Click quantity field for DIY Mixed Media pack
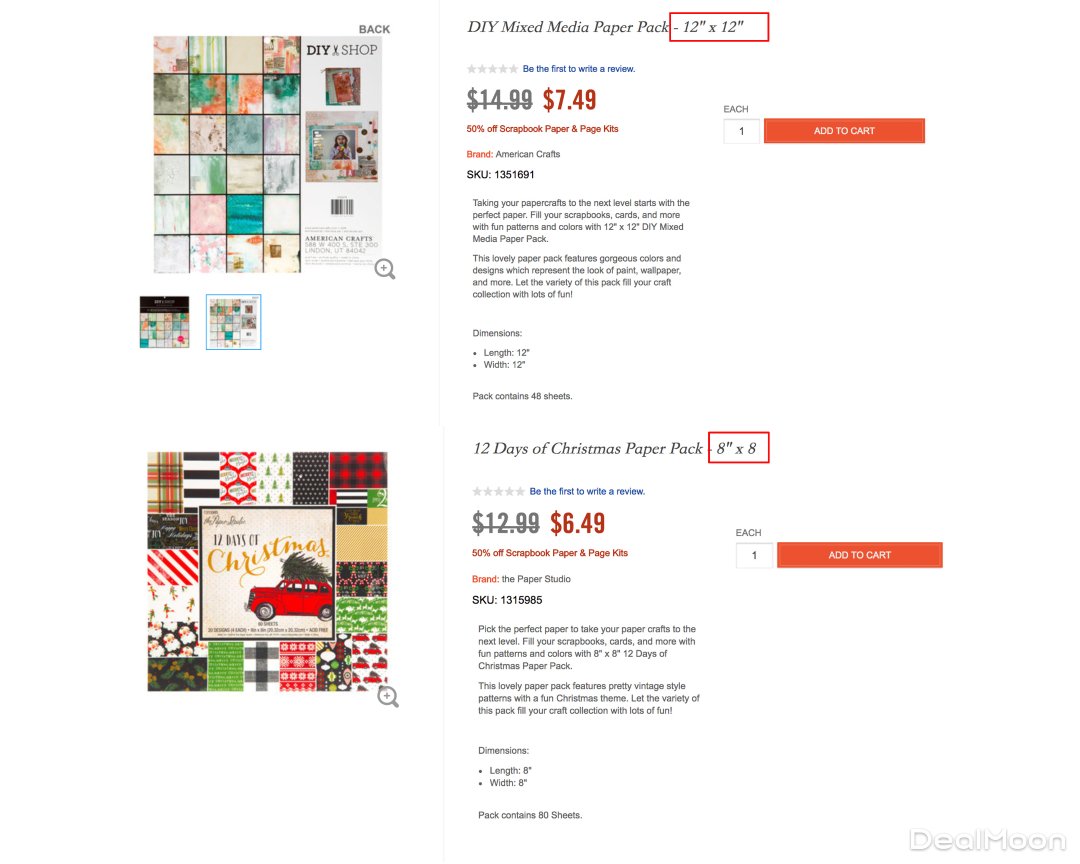1080x864 pixels. pyautogui.click(x=742, y=131)
